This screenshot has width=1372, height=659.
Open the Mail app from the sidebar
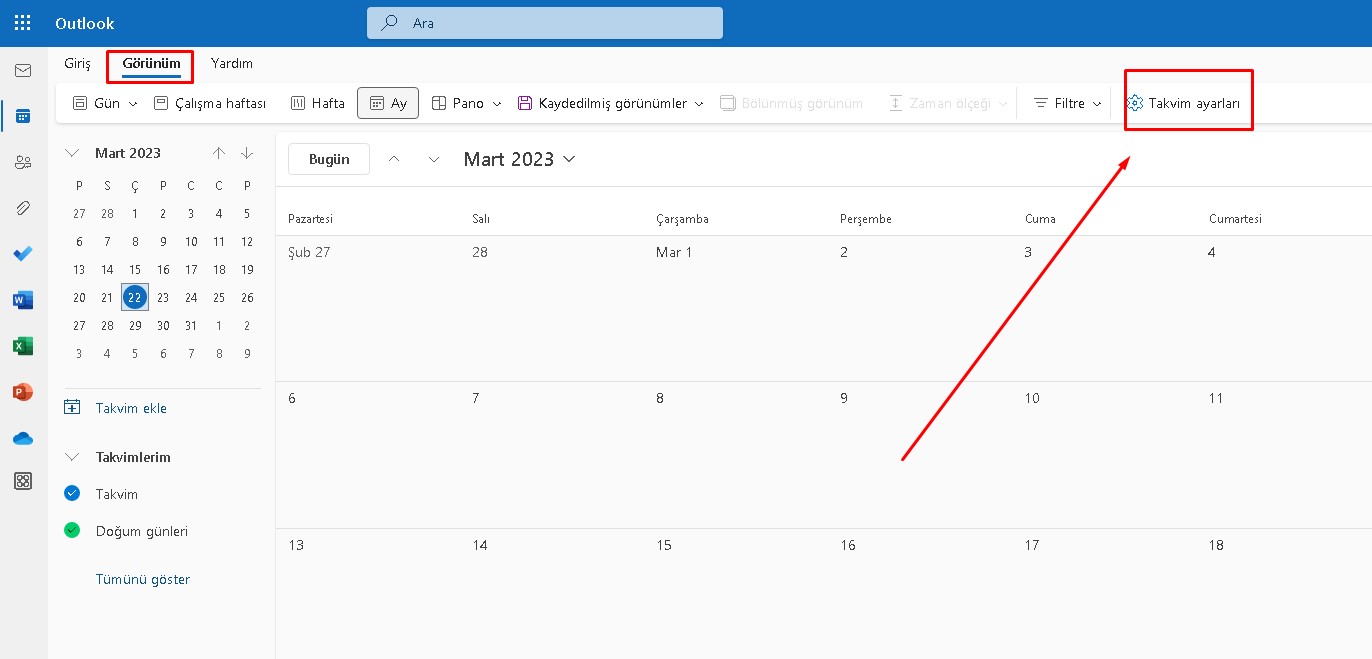click(x=22, y=70)
